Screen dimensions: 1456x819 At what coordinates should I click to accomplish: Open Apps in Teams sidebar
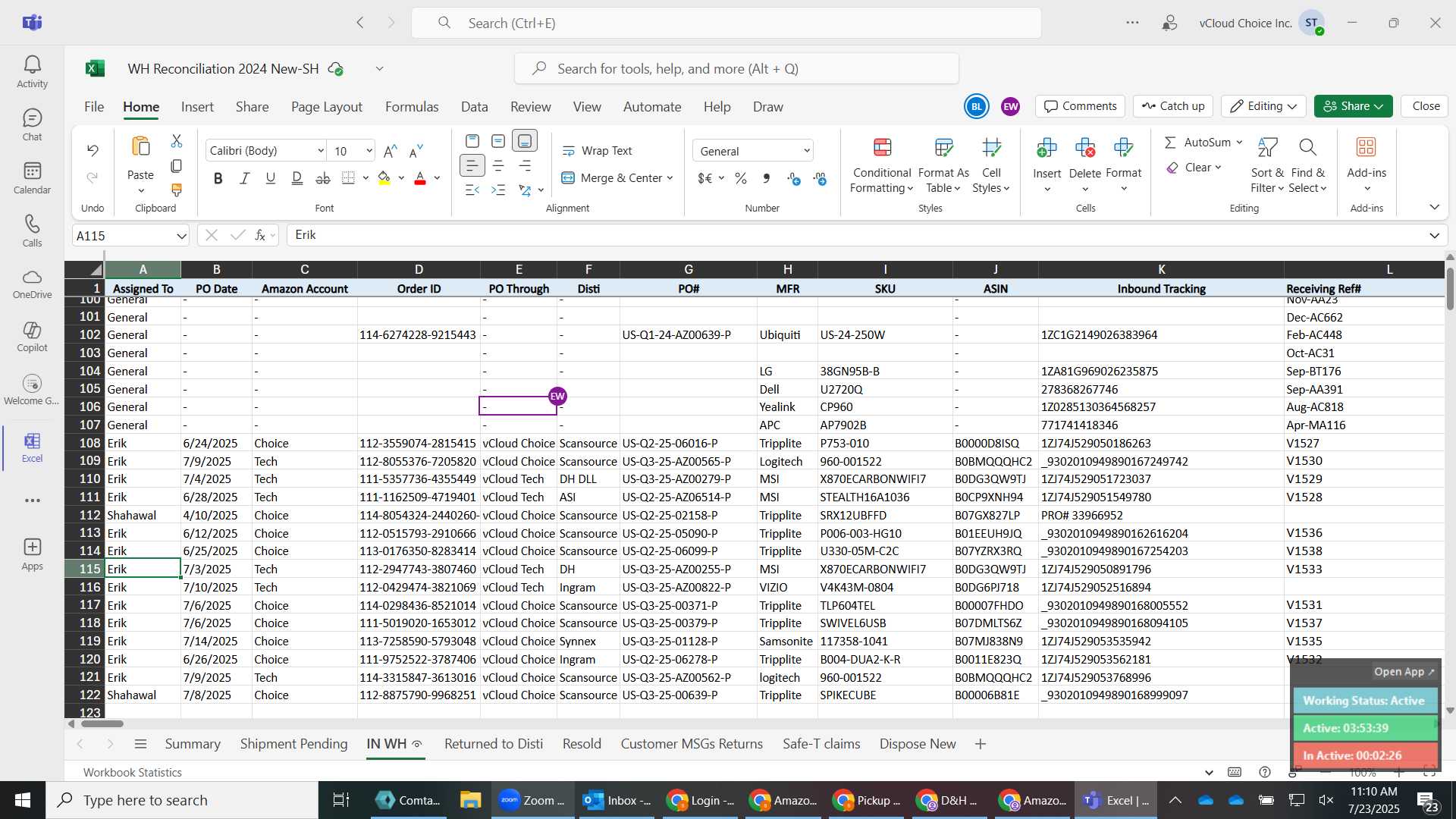(x=32, y=554)
